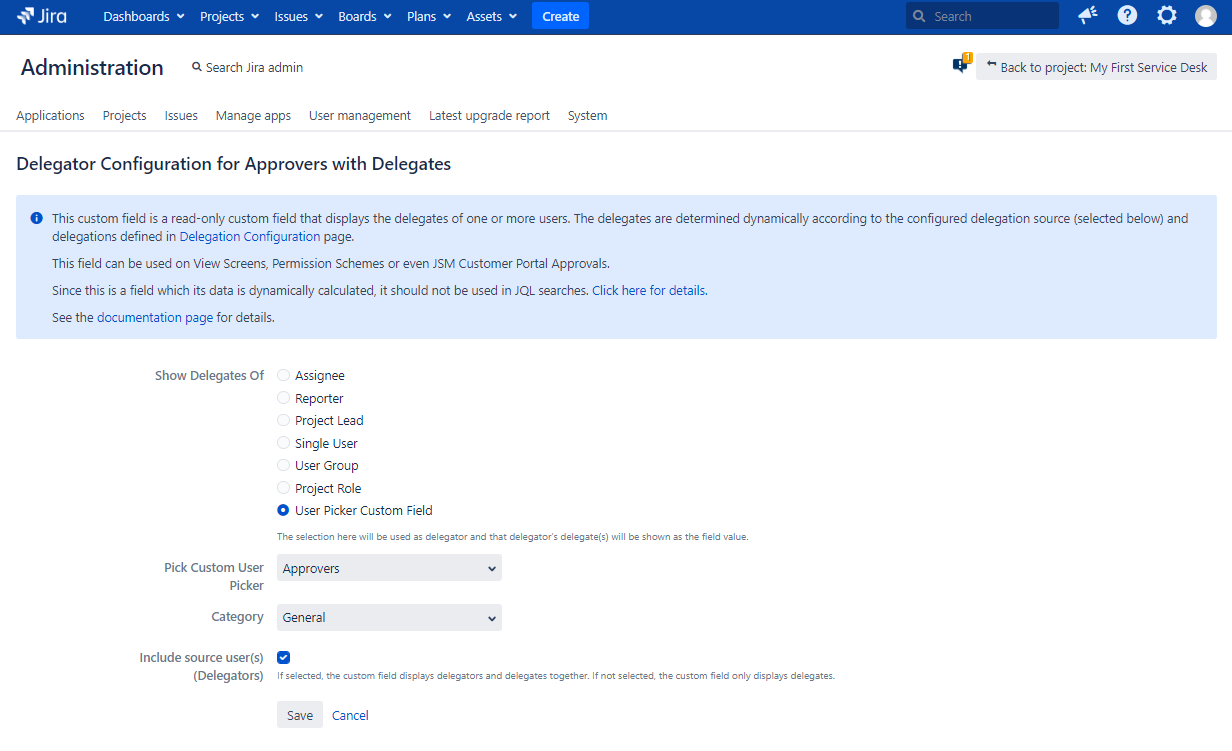This screenshot has width=1232, height=751.
Task: Click the top Search input field
Action: coord(990,16)
